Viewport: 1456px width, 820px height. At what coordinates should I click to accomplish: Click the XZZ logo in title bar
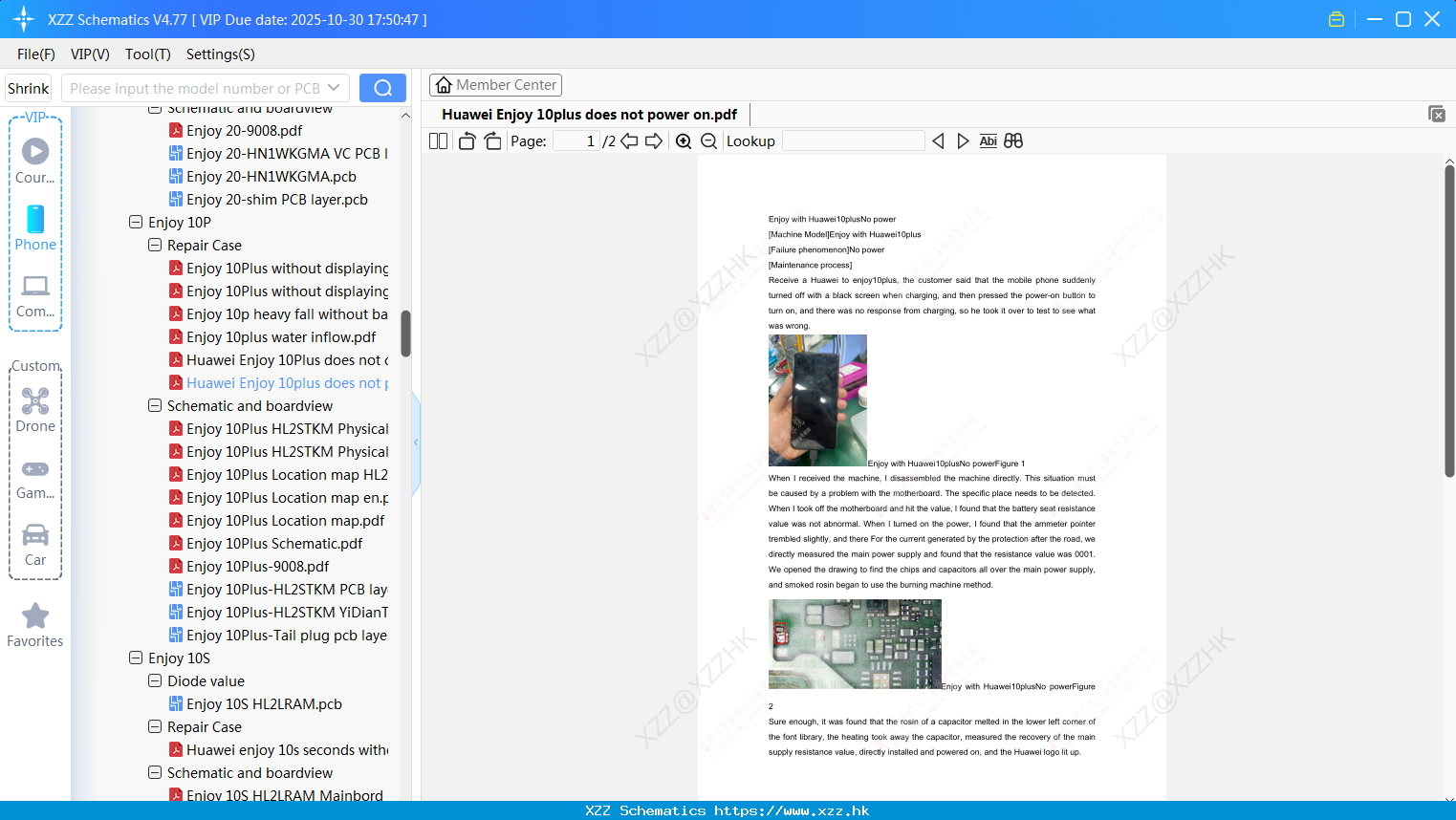tap(23, 19)
